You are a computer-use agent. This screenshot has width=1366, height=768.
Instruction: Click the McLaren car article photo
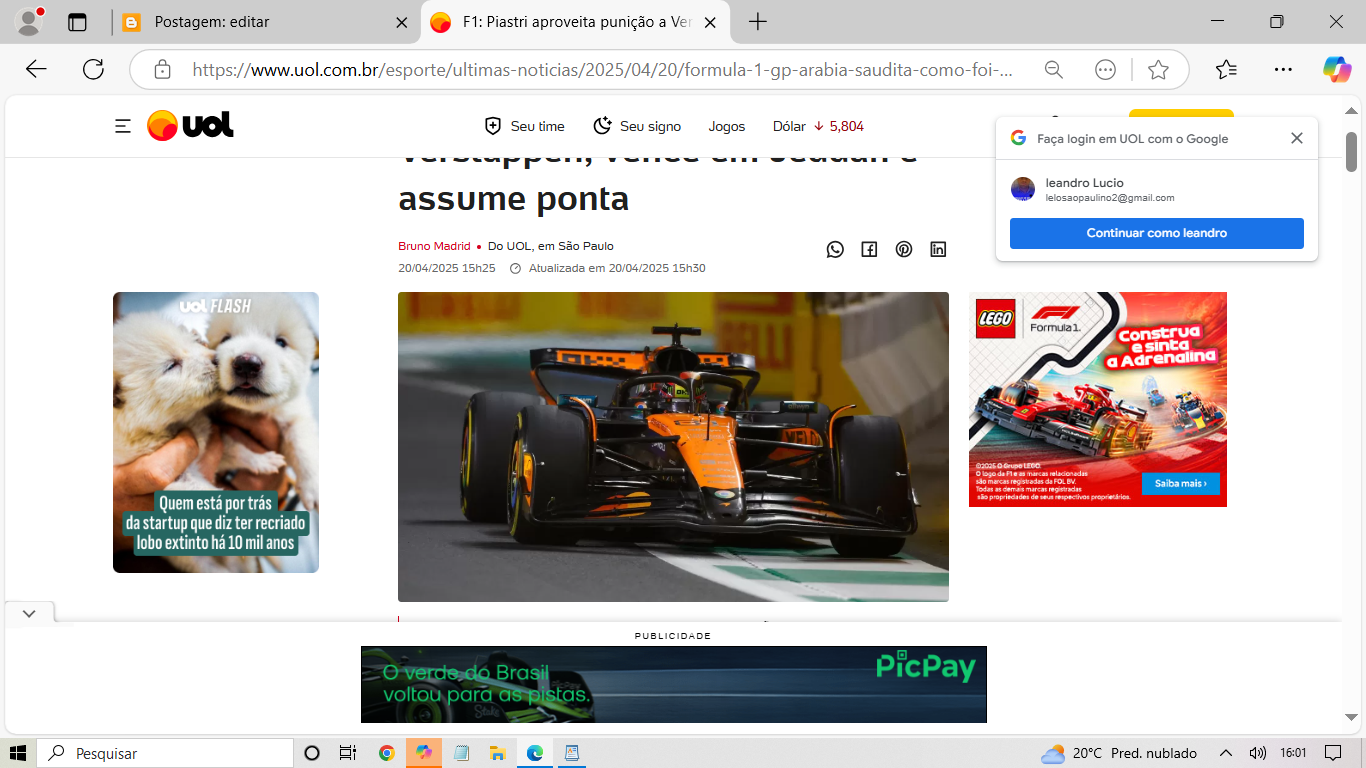click(673, 446)
